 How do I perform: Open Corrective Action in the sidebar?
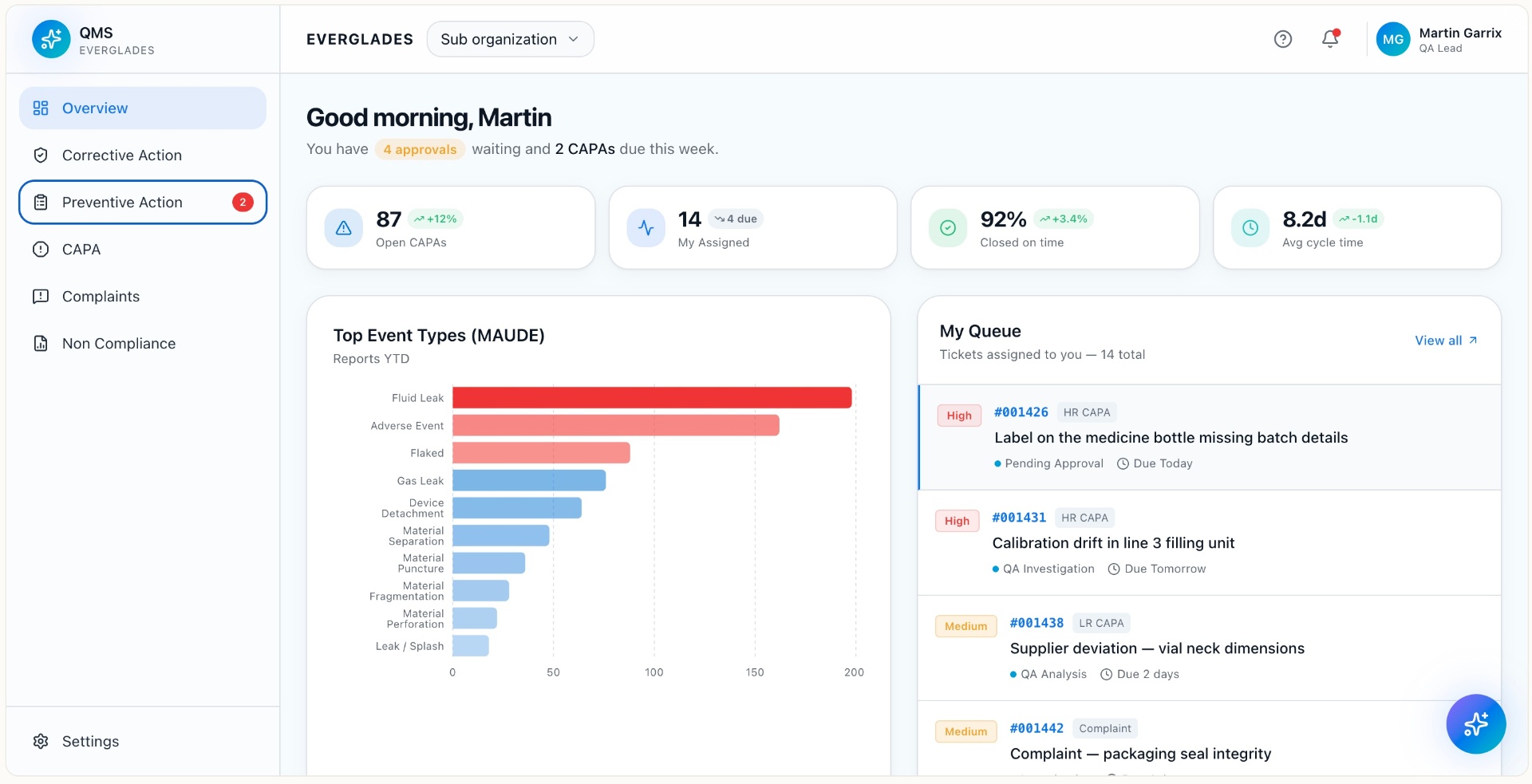143,155
